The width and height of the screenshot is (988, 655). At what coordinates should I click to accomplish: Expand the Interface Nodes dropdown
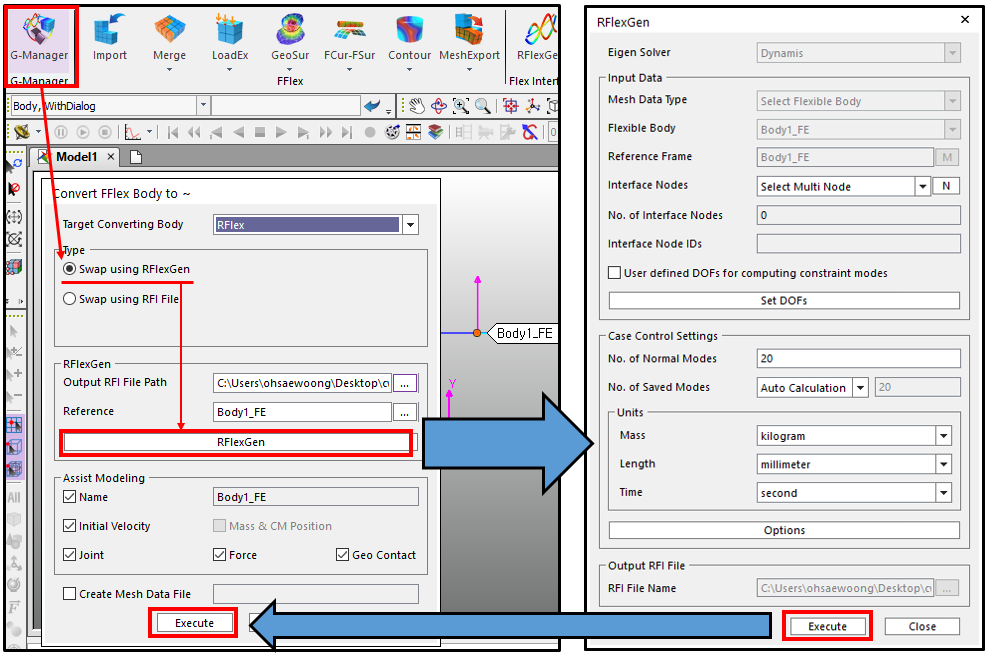pos(922,187)
